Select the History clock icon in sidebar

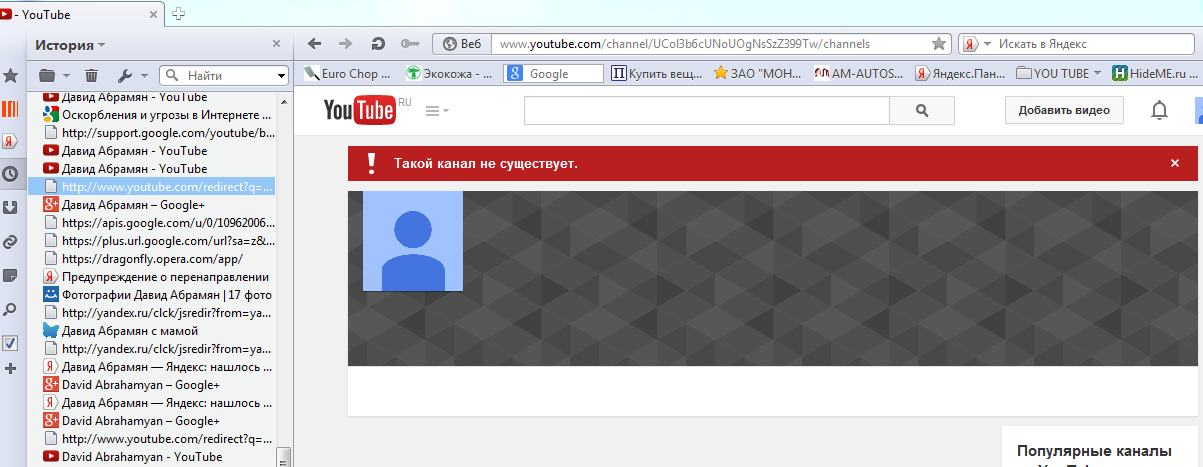[11, 174]
